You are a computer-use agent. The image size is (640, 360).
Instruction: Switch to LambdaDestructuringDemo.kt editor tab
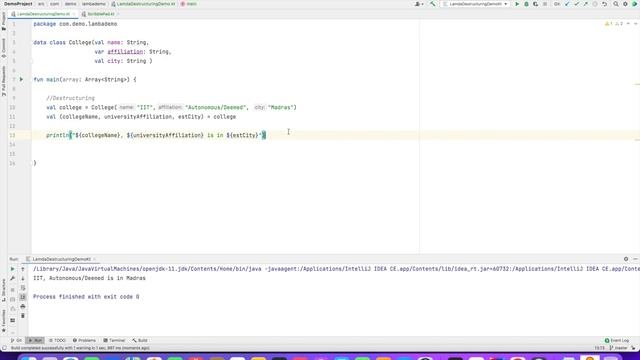click(x=43, y=14)
